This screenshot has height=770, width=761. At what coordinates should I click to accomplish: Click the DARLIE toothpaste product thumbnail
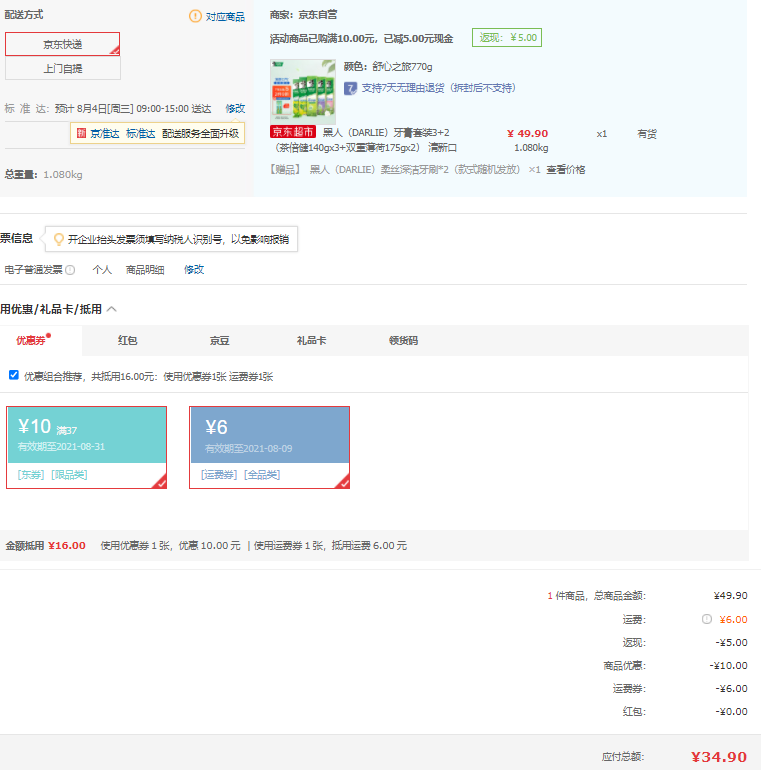303,91
